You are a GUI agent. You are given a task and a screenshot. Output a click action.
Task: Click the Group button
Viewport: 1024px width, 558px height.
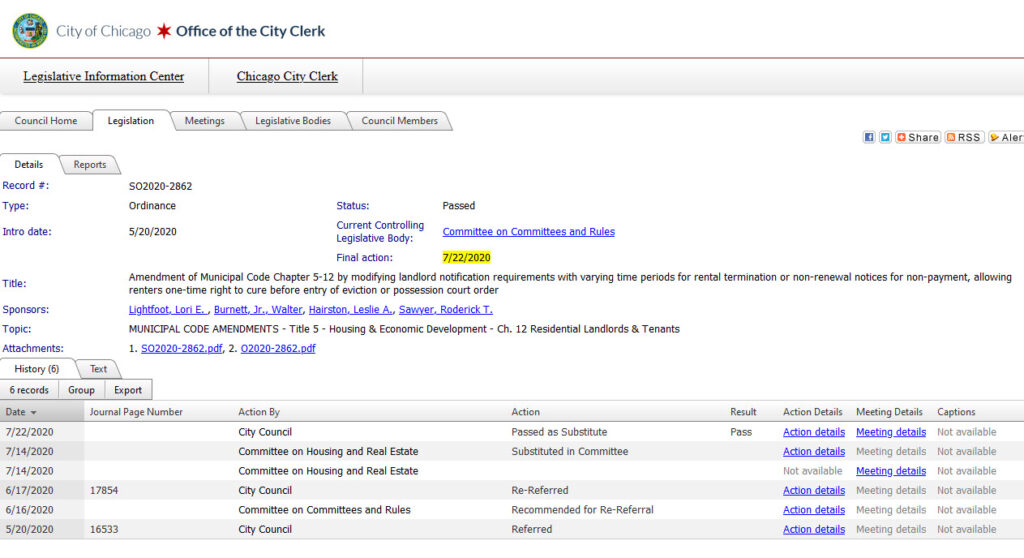coord(82,390)
